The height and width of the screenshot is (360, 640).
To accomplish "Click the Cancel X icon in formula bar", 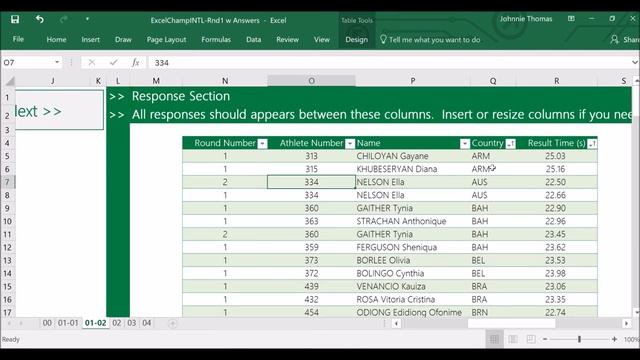I will point(91,62).
